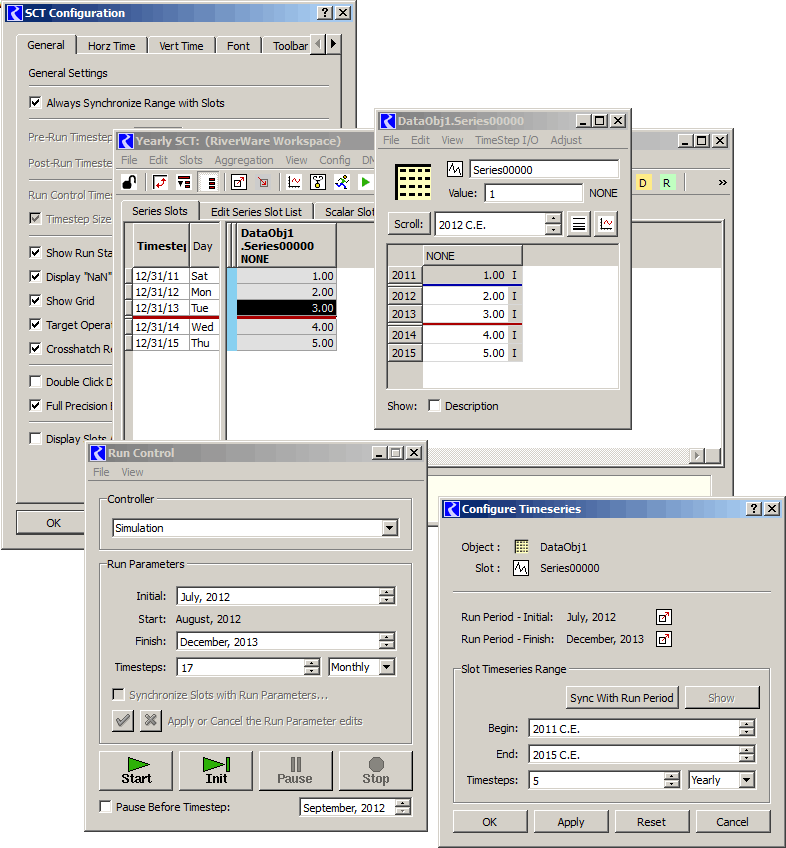Click the End 2015 C.E. spinner arrows
This screenshot has height=848, width=786.
(747, 754)
